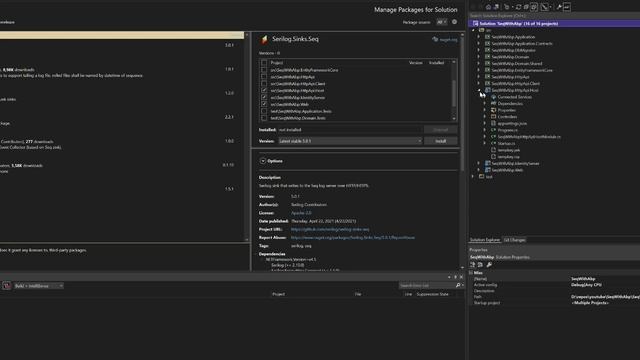The height and width of the screenshot is (360, 640).
Task: Switch to the Solution Explorer tab
Action: pyautogui.click(x=485, y=240)
